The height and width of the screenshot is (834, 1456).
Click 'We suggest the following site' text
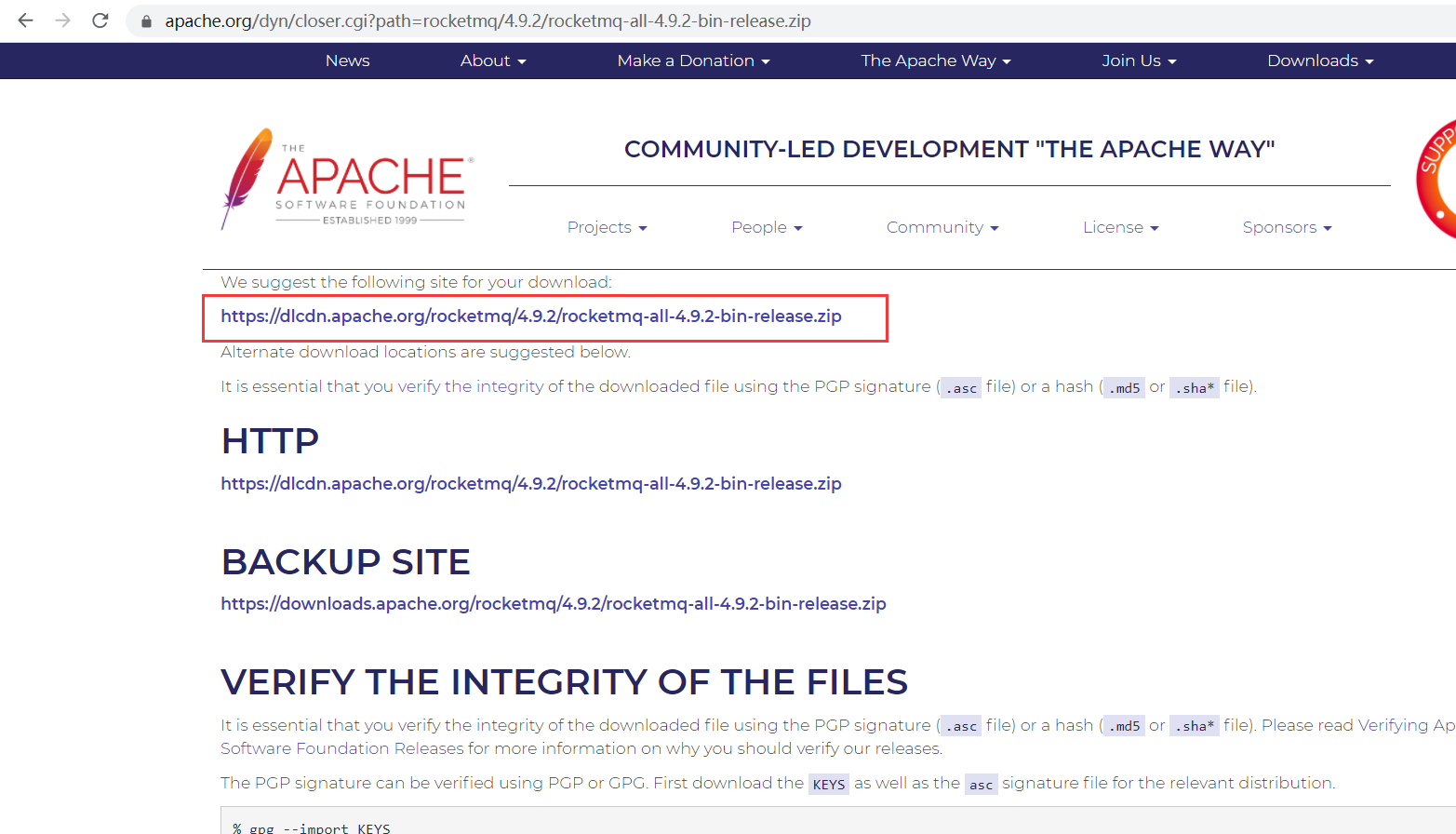[x=416, y=282]
